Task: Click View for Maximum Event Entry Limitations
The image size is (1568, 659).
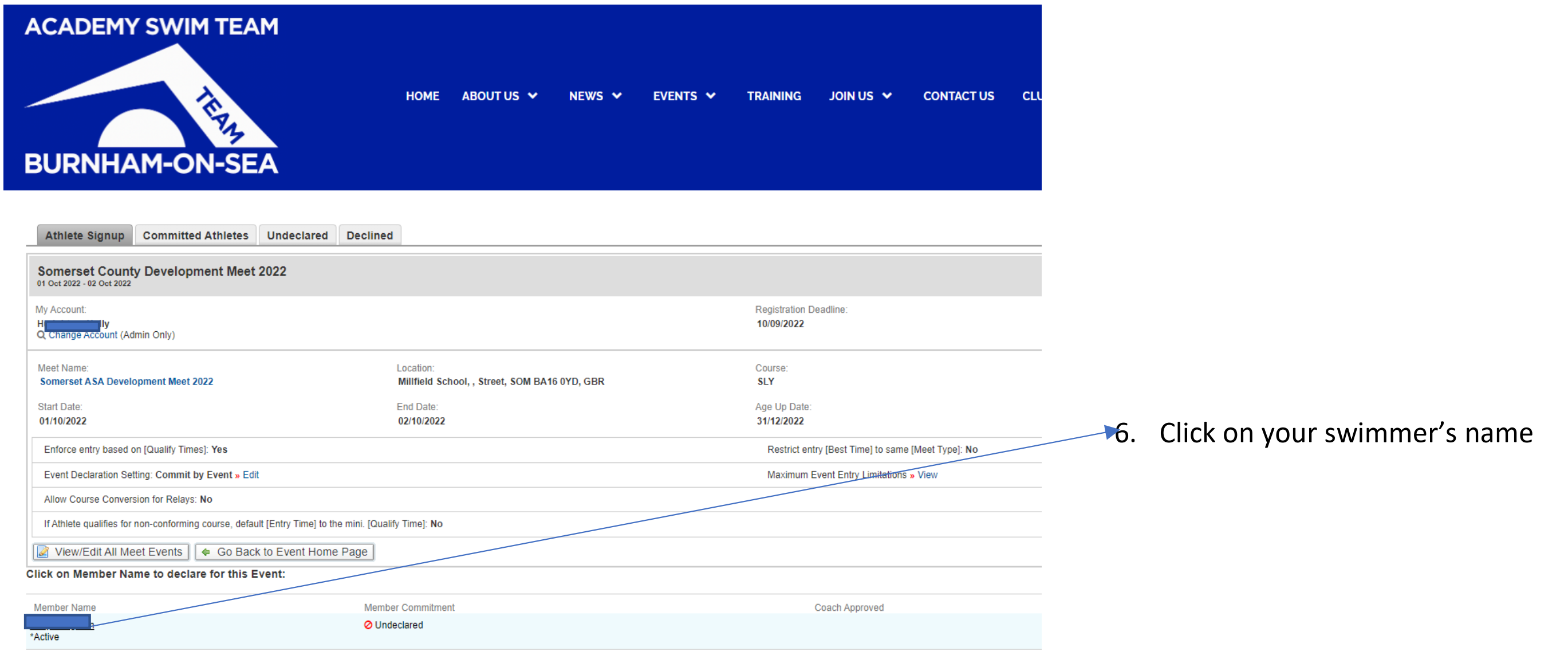Action: click(927, 474)
